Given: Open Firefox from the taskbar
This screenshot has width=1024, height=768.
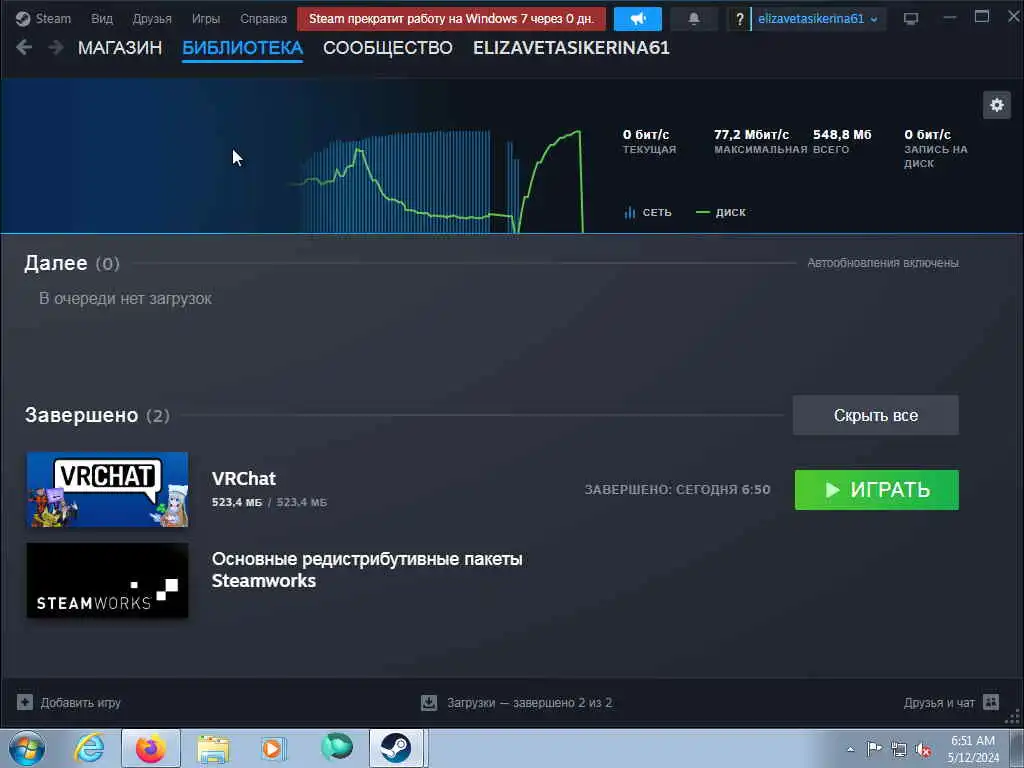Looking at the screenshot, I should pyautogui.click(x=151, y=748).
